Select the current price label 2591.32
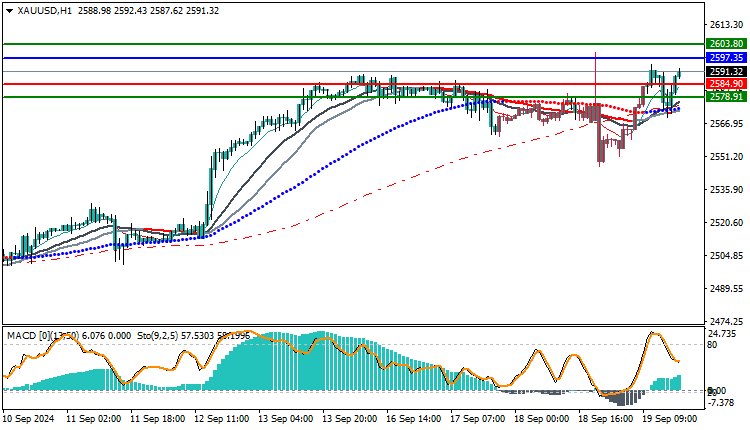This screenshot has width=750, height=430. 726,71
